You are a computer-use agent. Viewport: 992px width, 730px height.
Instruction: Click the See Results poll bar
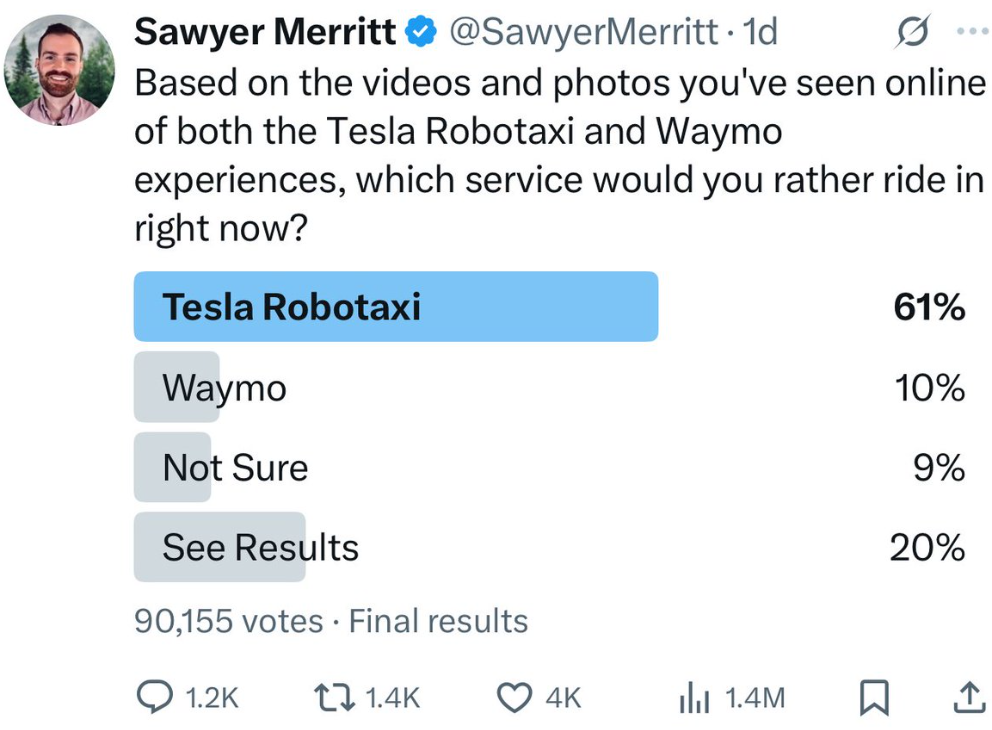click(x=260, y=547)
